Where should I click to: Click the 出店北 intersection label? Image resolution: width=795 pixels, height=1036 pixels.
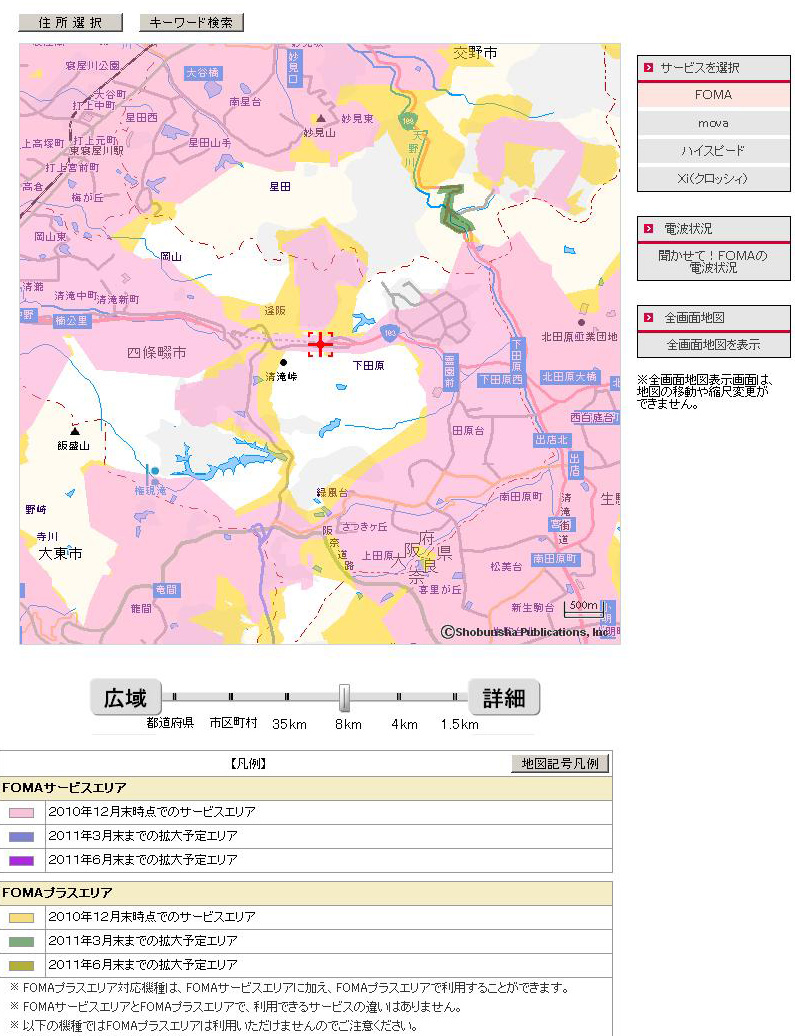pos(552,440)
